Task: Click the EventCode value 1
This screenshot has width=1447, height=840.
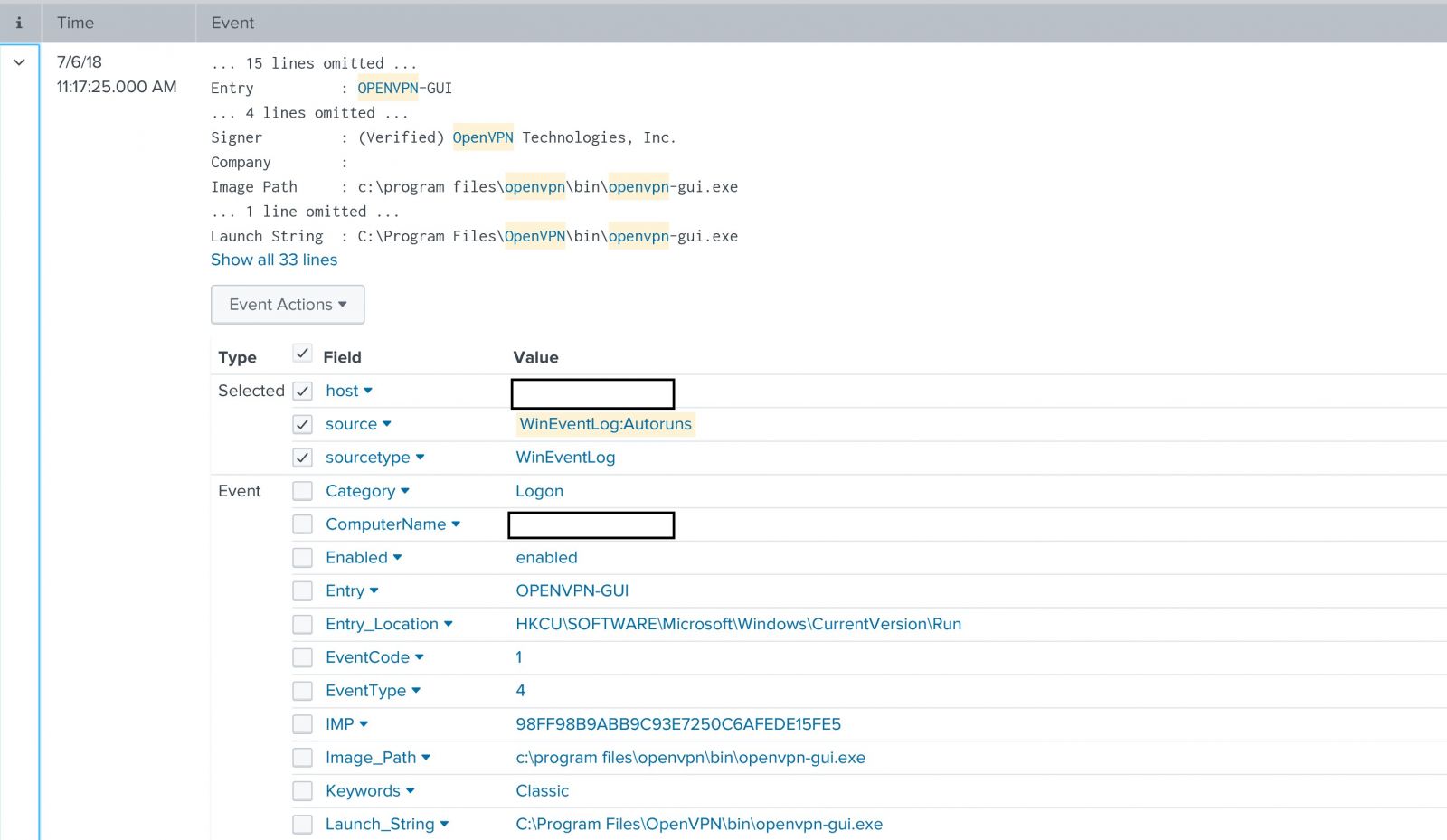Action: click(x=519, y=658)
